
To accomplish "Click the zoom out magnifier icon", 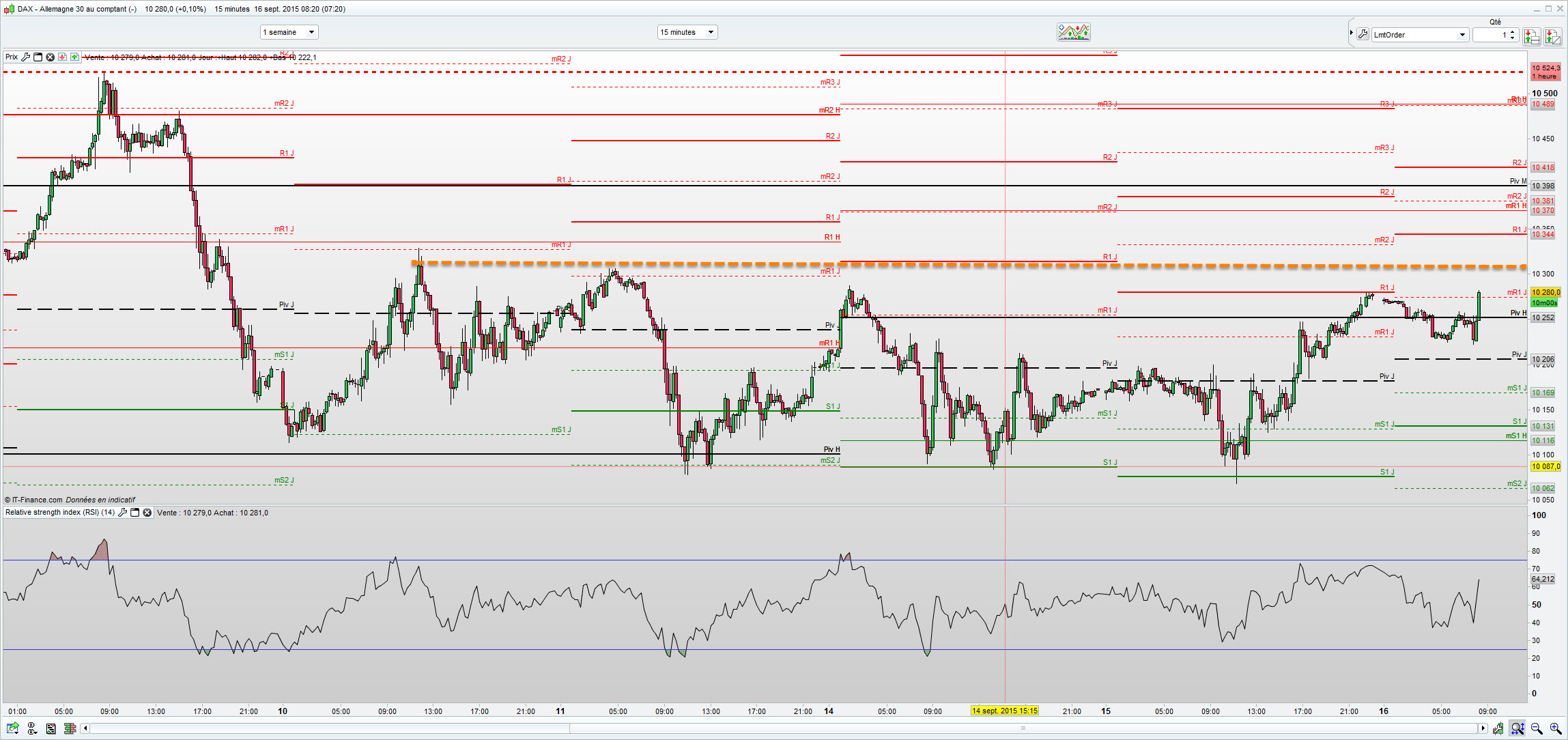I will click(x=1537, y=728).
